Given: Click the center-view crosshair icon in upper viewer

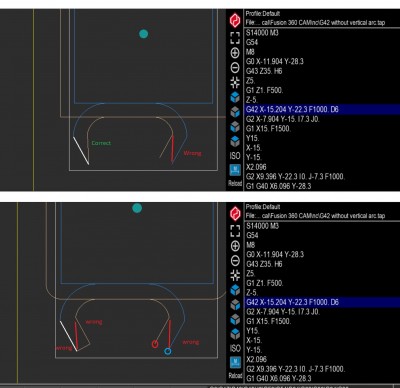Looking at the screenshot, I should [x=235, y=82].
